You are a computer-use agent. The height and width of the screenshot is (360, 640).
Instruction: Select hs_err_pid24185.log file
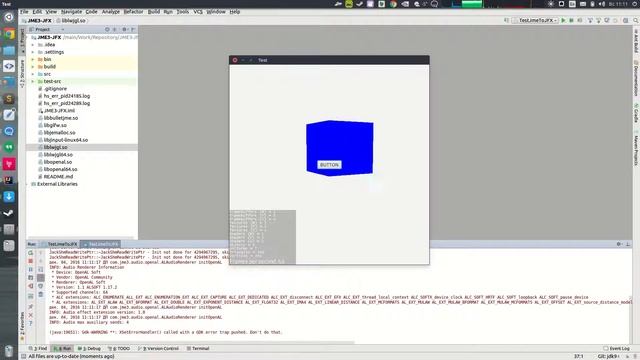click(67, 96)
